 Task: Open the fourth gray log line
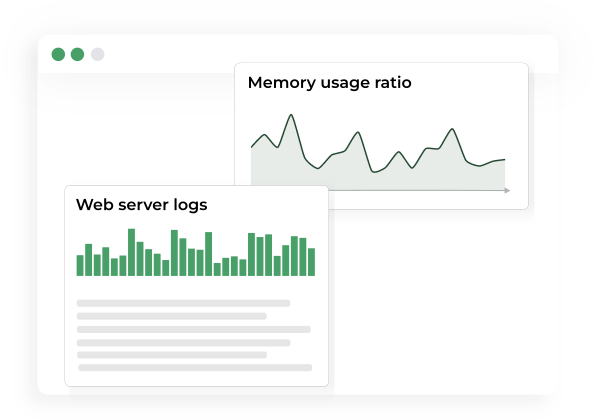[184, 343]
